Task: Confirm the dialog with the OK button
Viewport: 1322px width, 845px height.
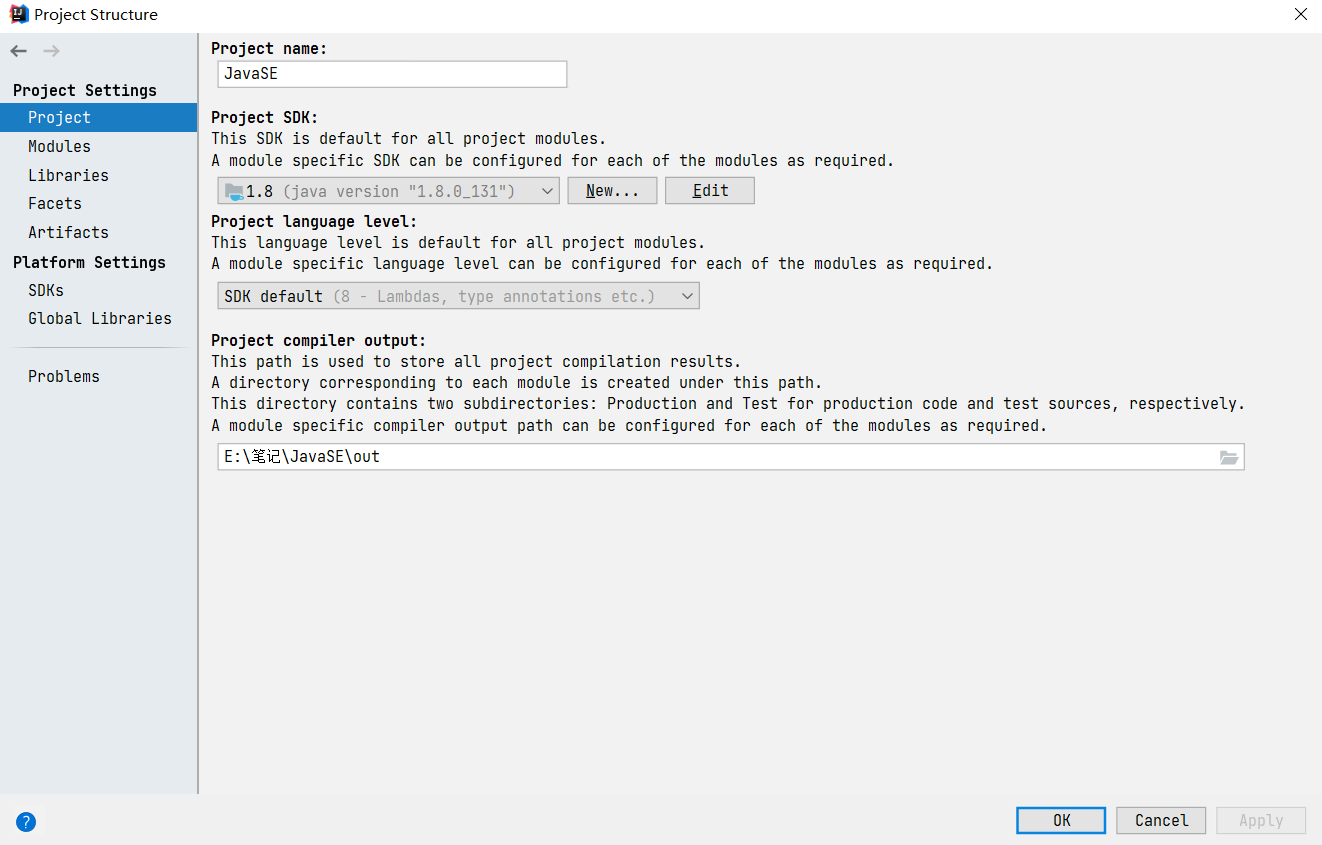Action: tap(1060, 820)
